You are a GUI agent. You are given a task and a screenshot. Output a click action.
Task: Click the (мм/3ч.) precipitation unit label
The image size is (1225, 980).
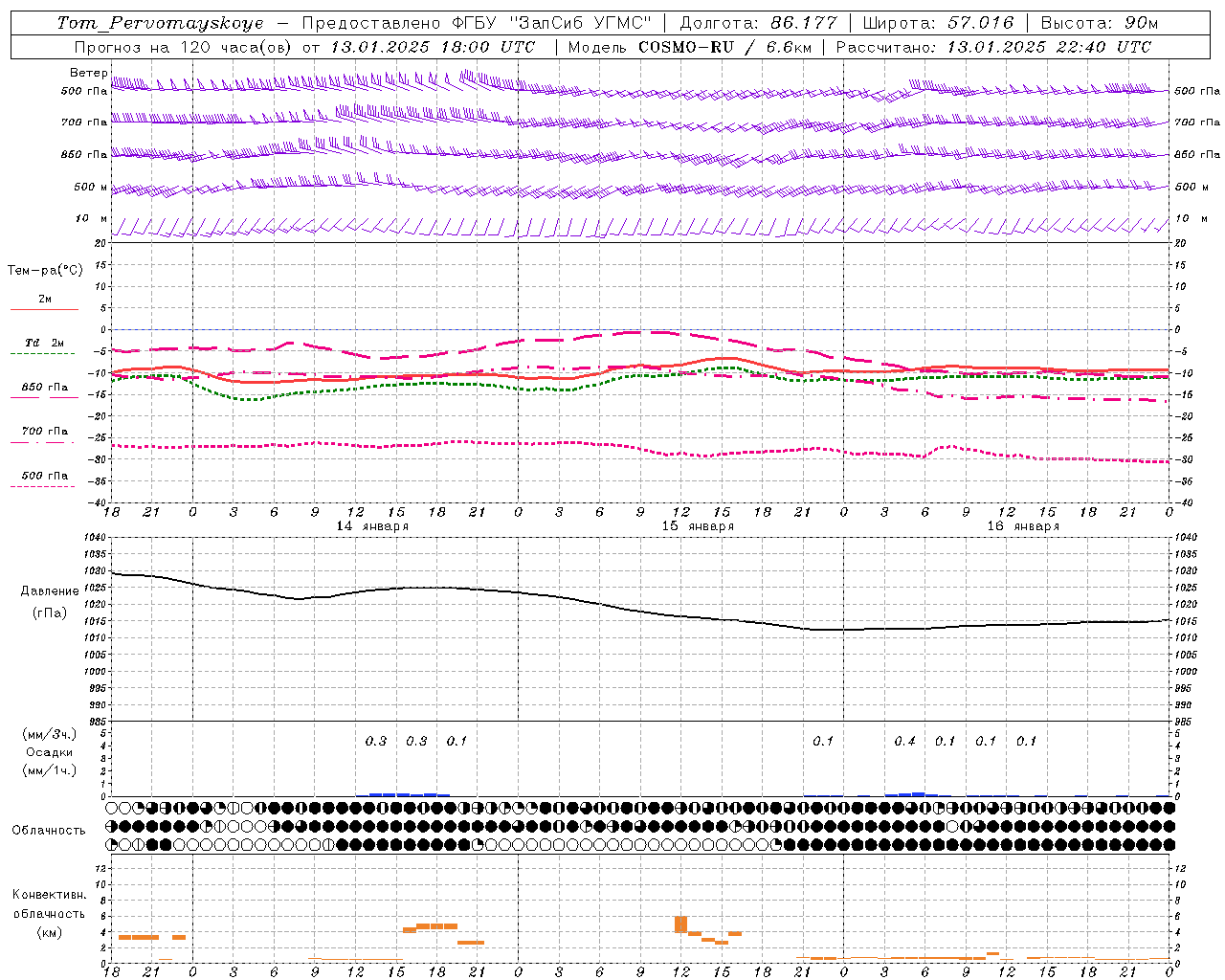point(50,734)
